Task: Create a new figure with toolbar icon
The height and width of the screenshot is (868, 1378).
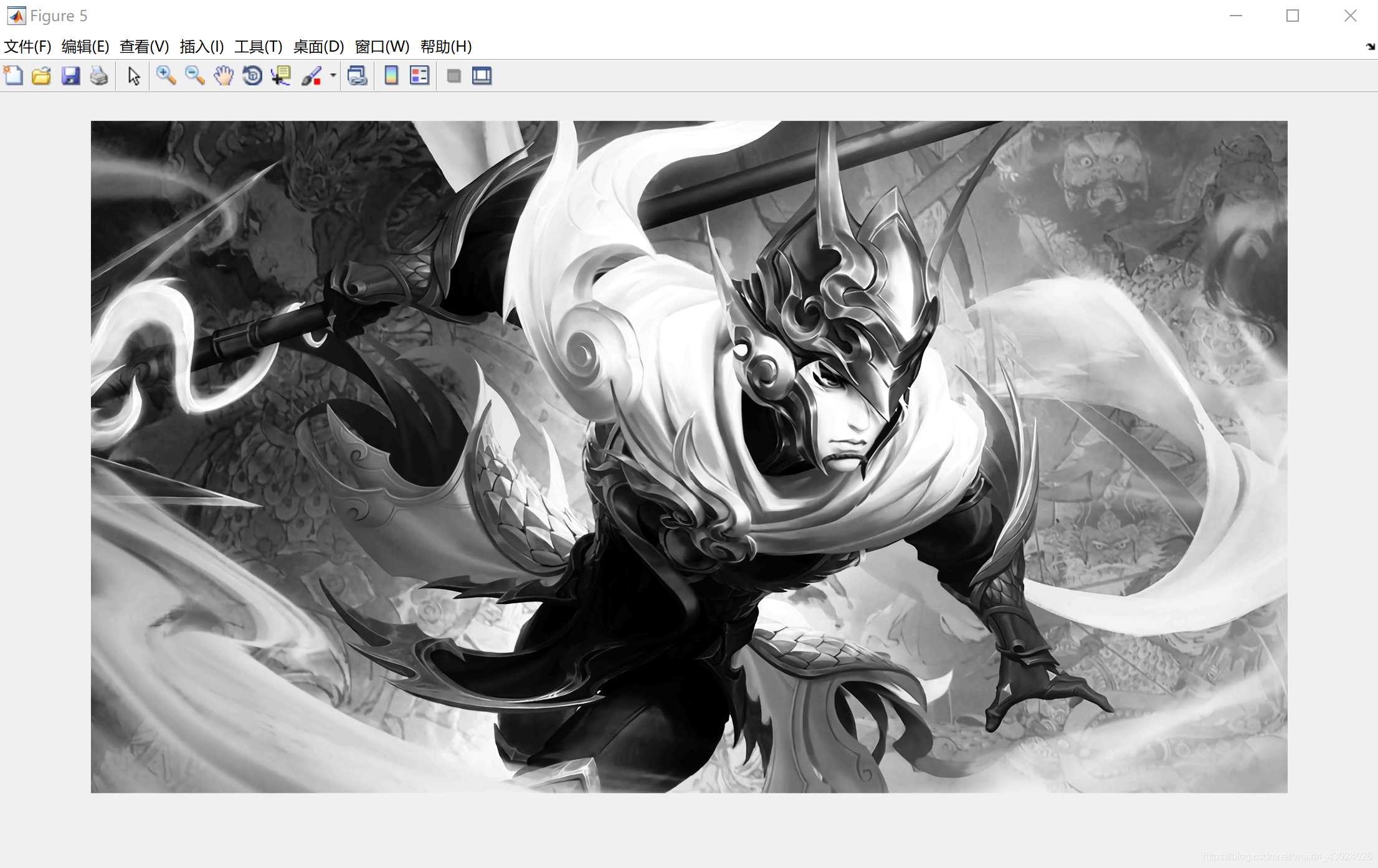Action: (13, 76)
